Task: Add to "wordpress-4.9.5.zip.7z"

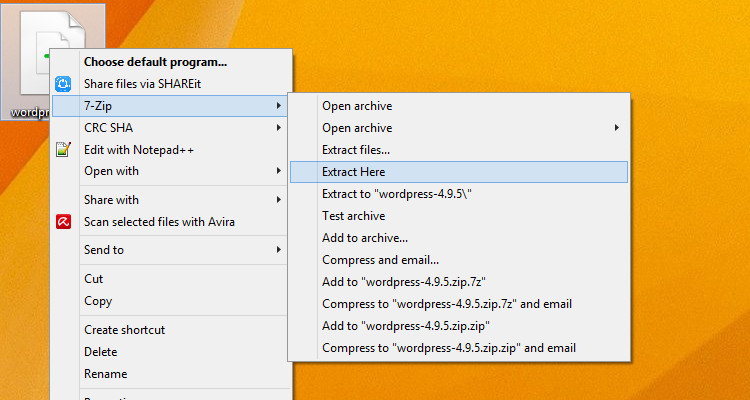Action: (459, 282)
